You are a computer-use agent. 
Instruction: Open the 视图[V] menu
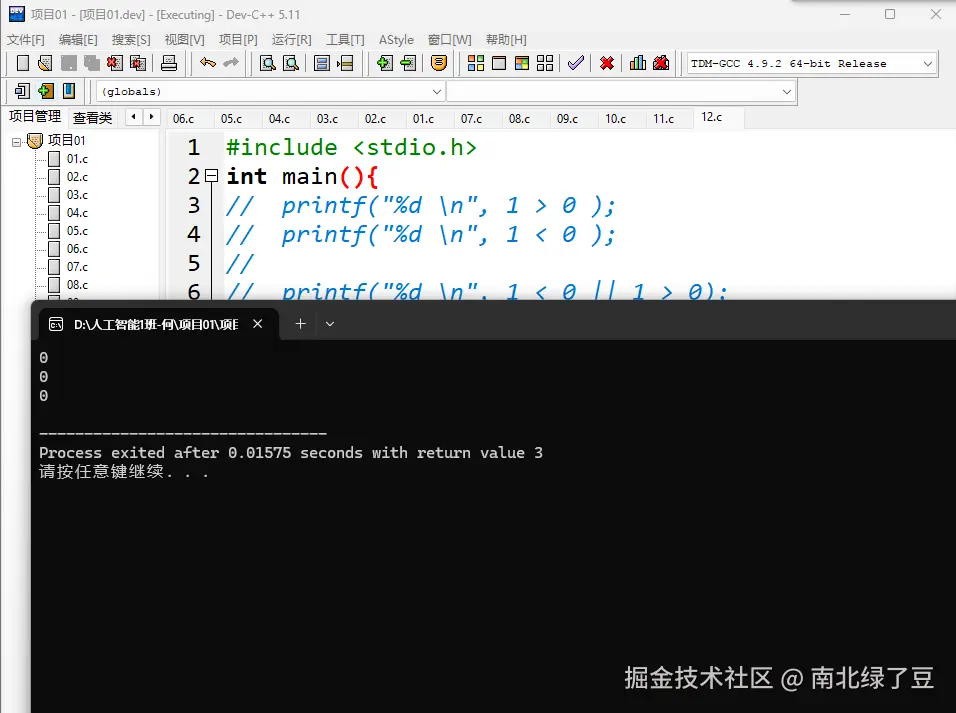pos(184,40)
